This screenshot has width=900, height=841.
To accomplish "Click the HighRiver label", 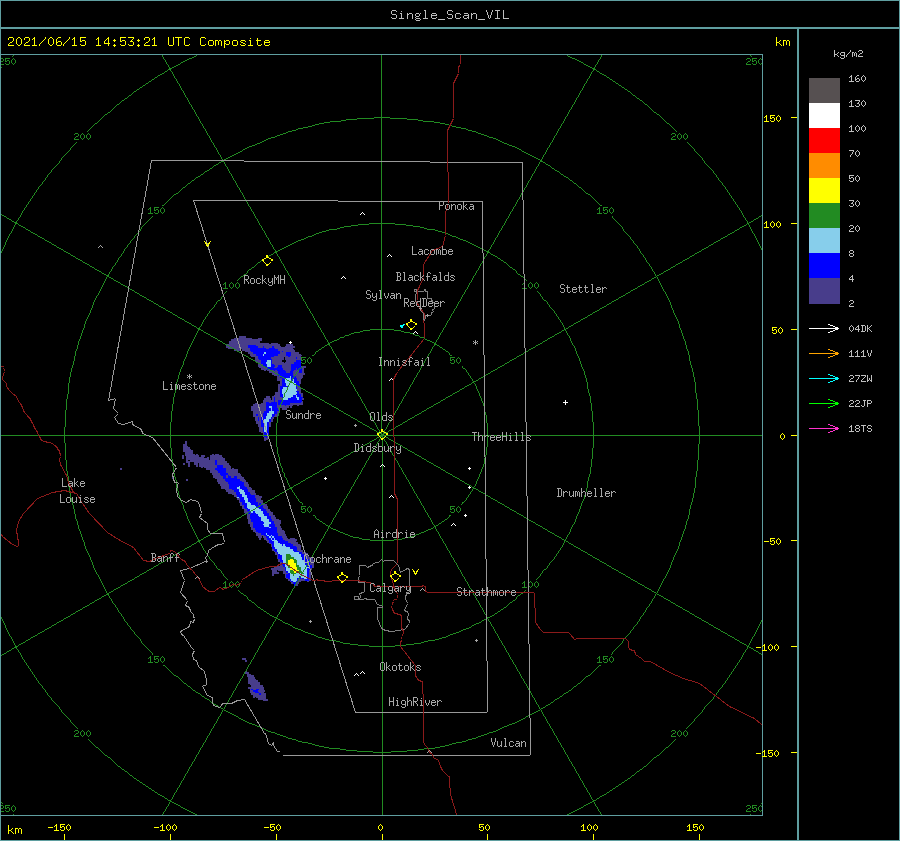I will click(x=415, y=702).
